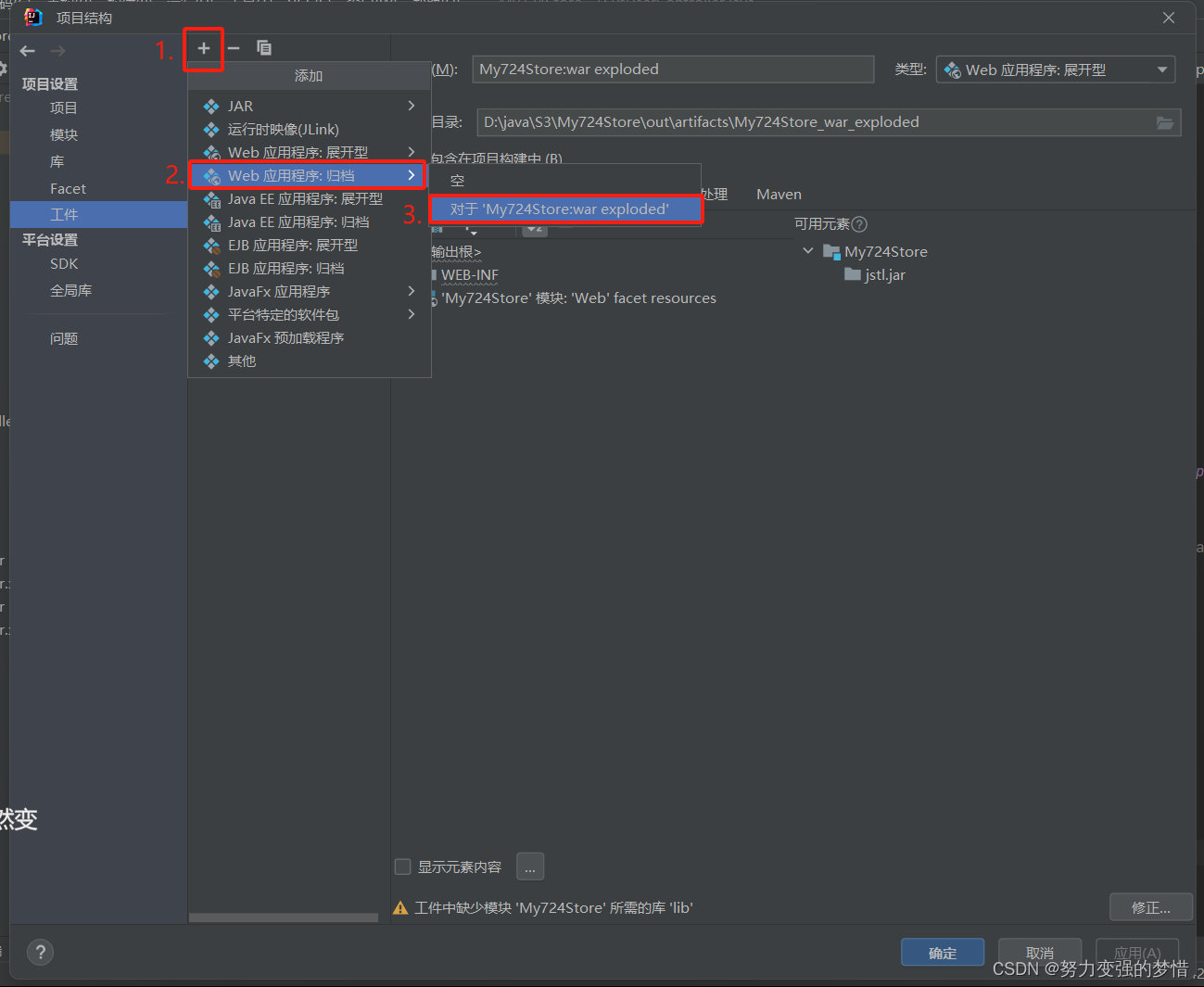Select 'Web' facet resources tree item
The height and width of the screenshot is (987, 1204).
578,298
